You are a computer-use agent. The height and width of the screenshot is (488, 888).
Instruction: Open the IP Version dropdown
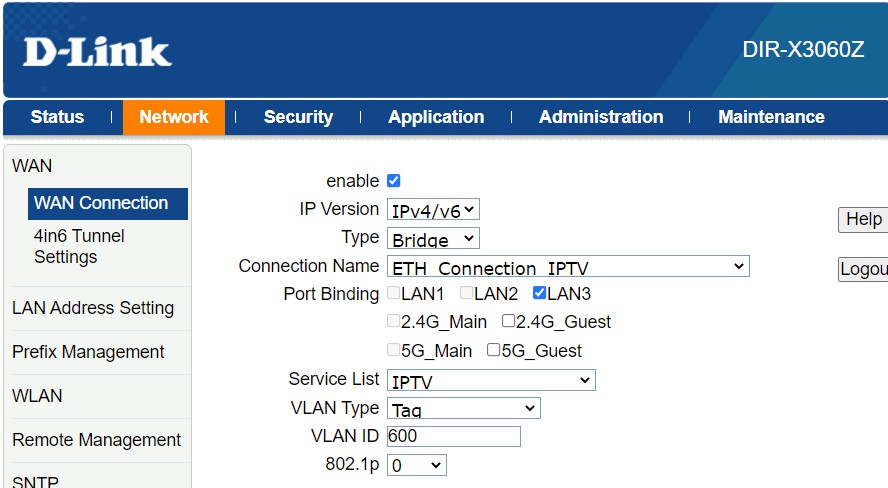click(x=433, y=210)
